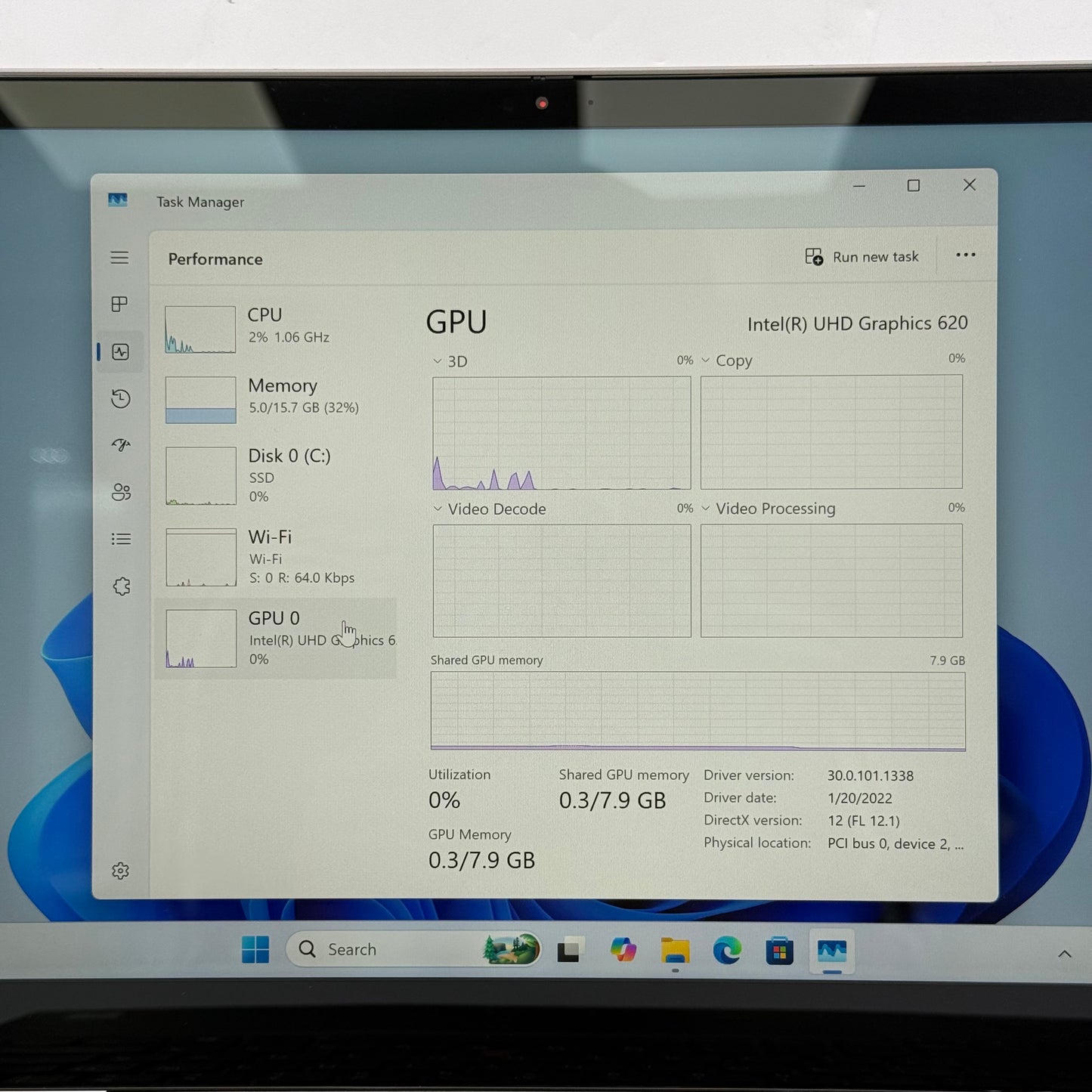Screen dimensions: 1092x1092
Task: Open the Processes page icon in the sidebar
Action: pos(119,304)
